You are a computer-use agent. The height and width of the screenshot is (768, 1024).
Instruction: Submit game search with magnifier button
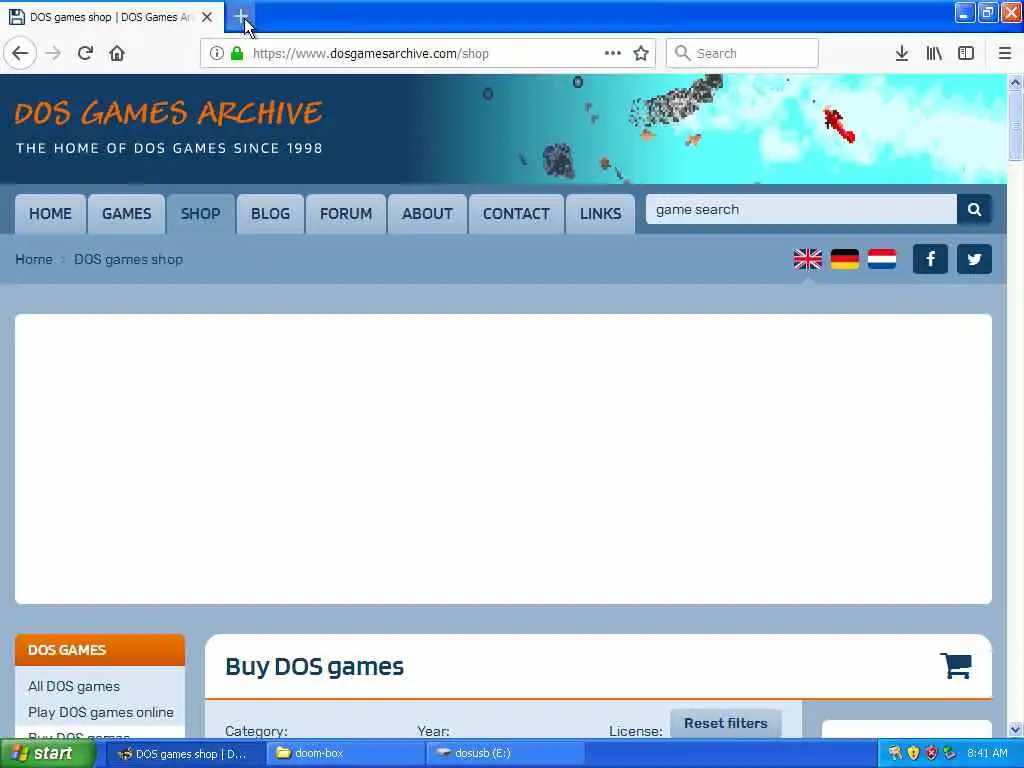tap(974, 210)
